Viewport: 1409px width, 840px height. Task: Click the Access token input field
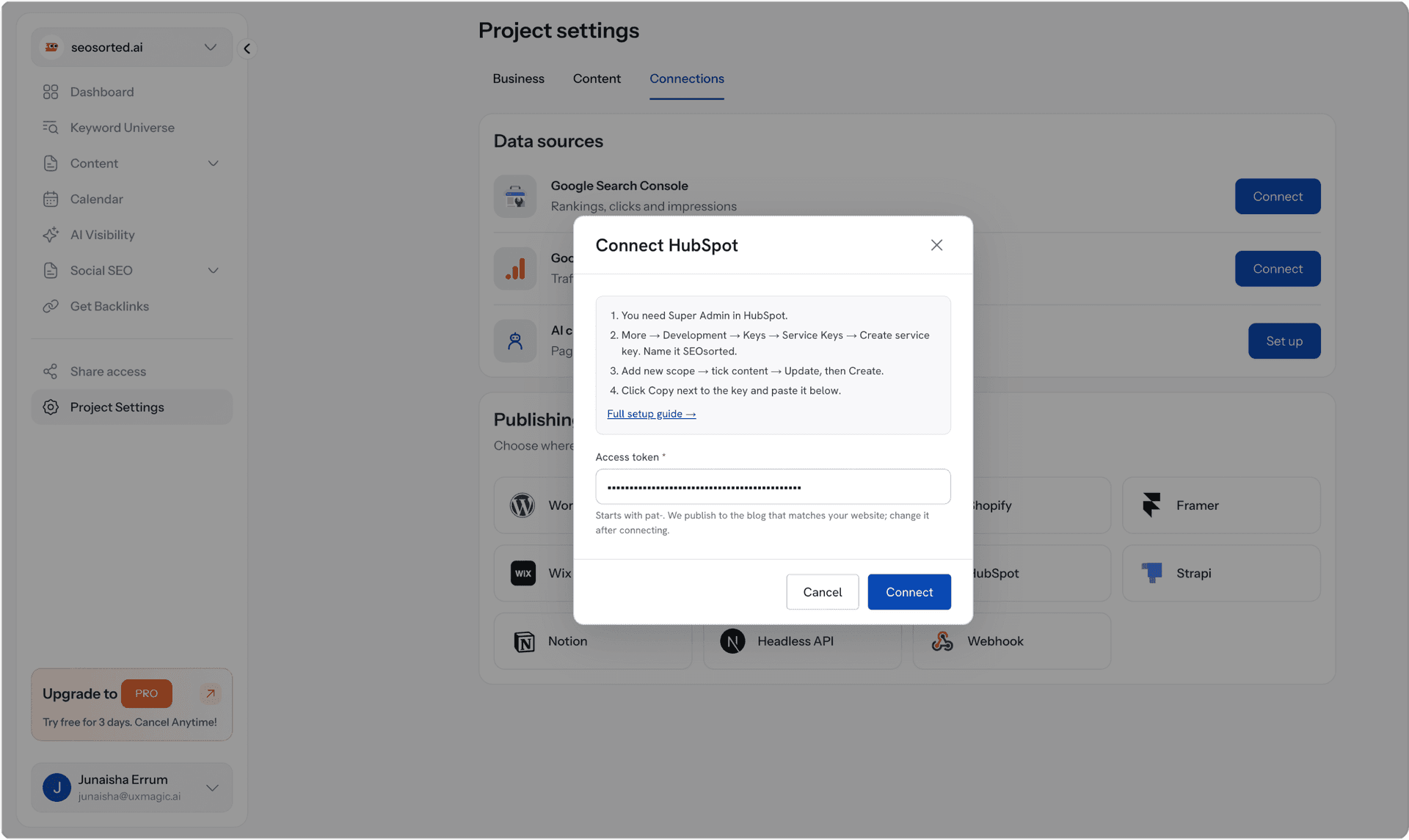pos(773,486)
